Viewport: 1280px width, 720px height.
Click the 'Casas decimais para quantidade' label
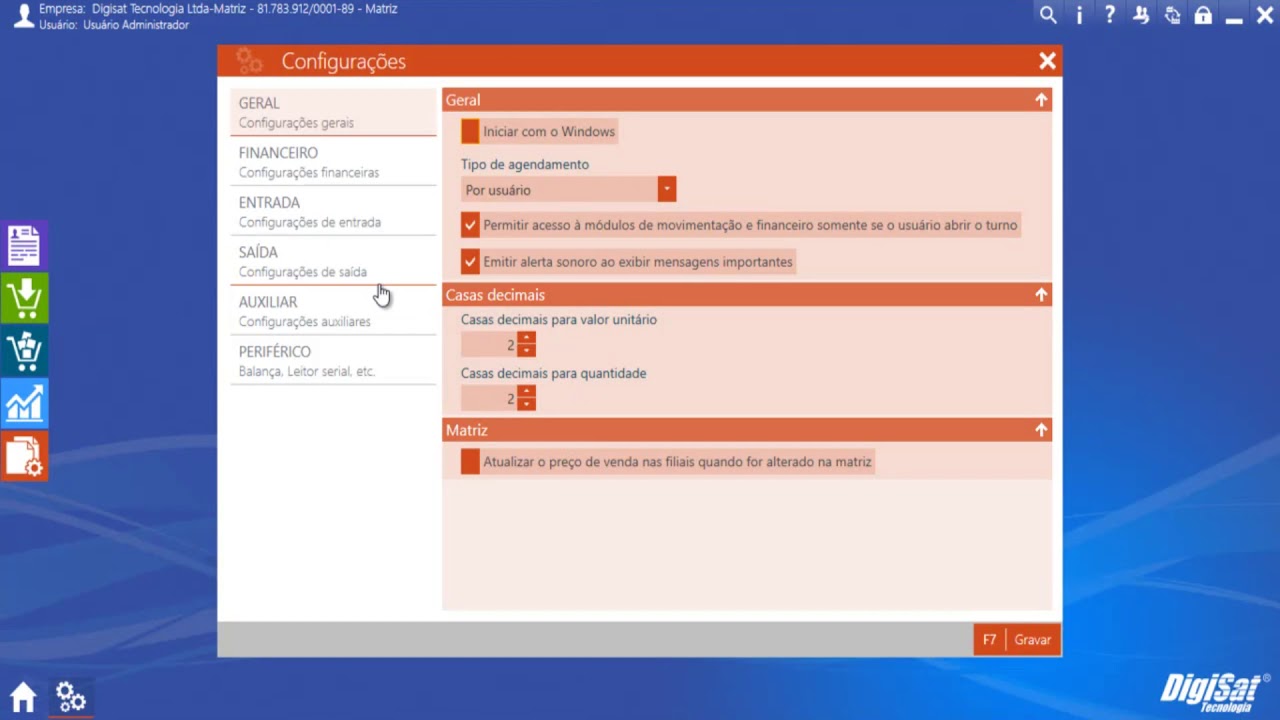(x=554, y=373)
